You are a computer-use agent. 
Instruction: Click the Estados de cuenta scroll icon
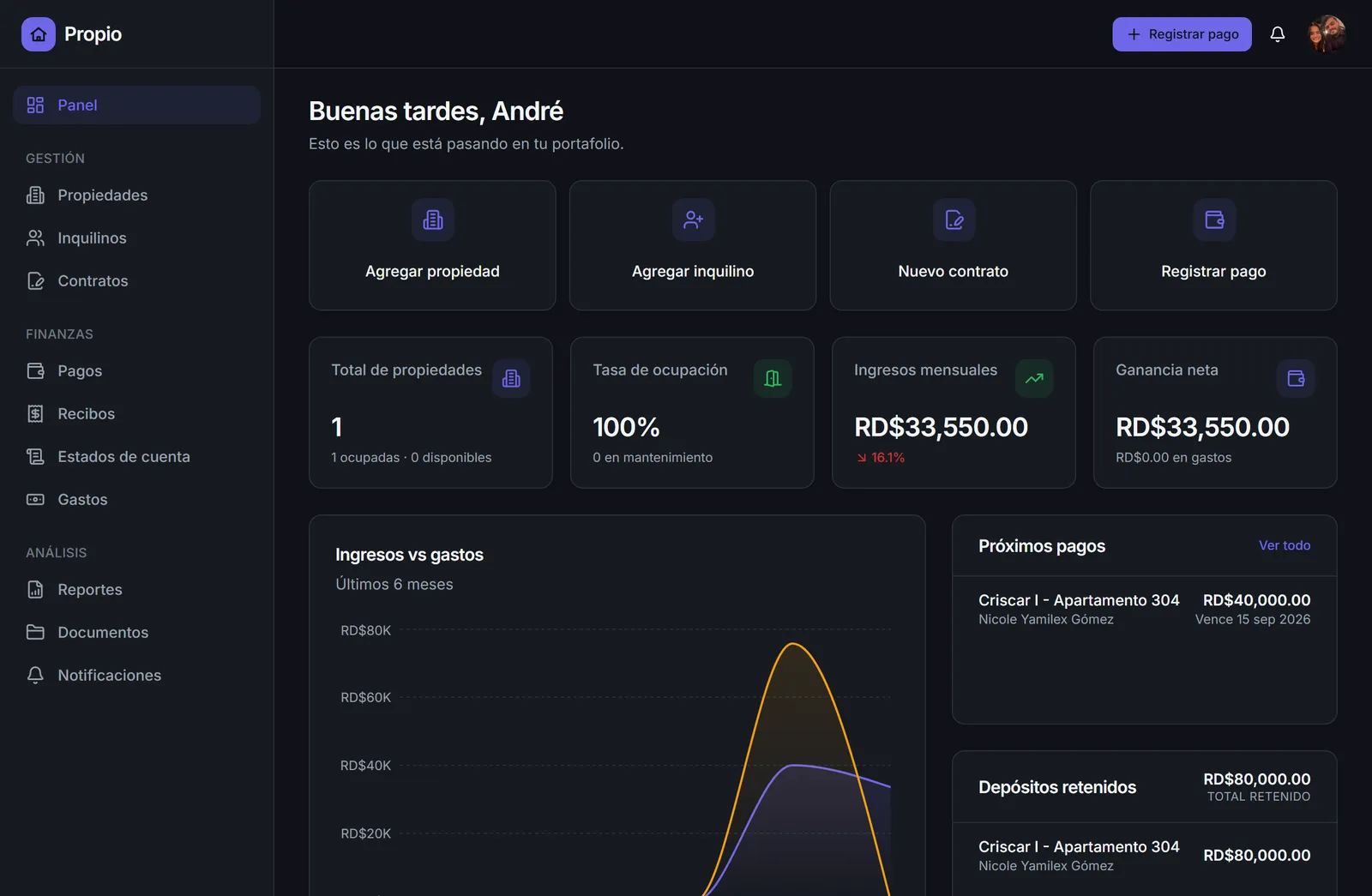35,457
